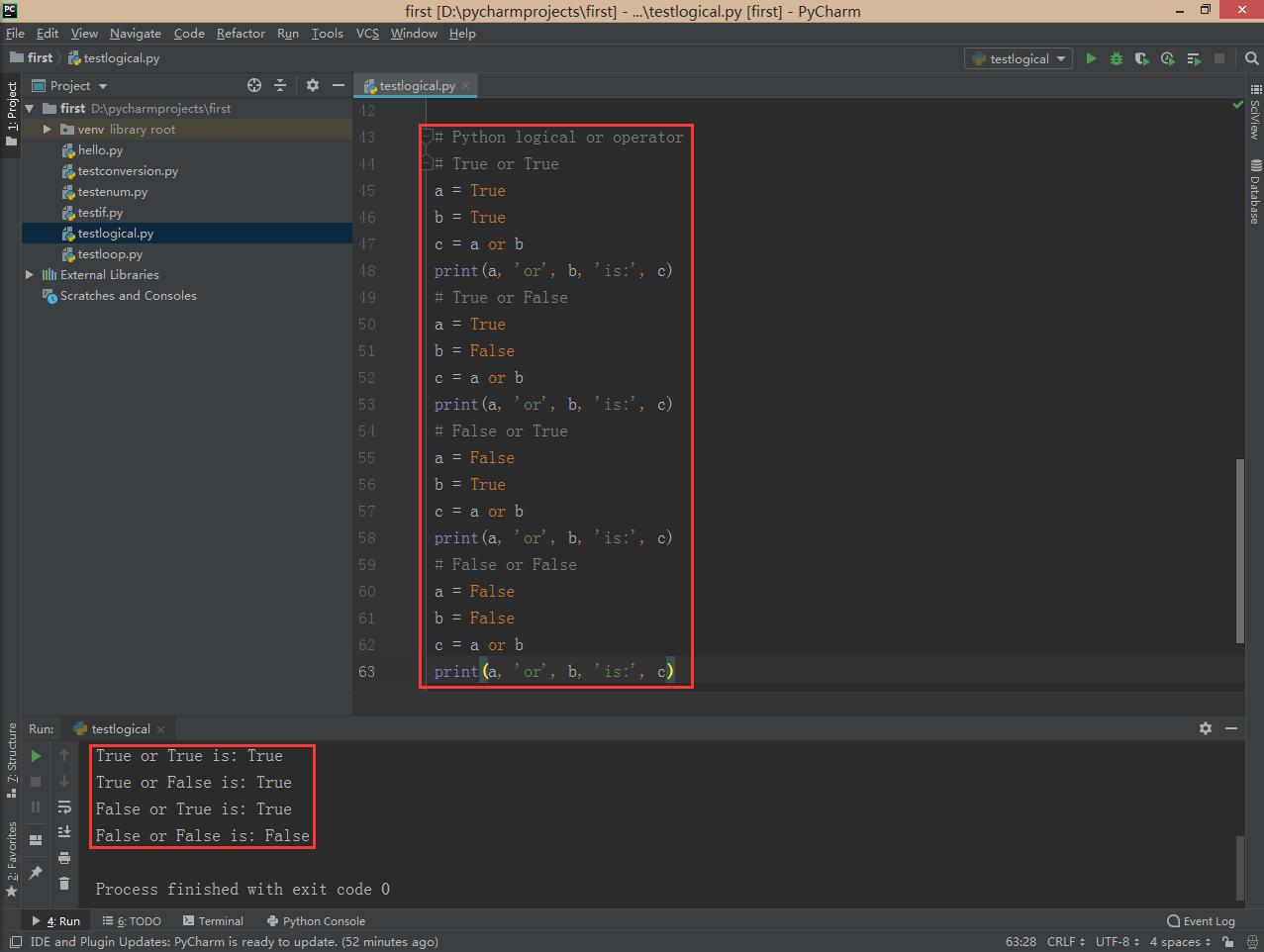
Task: Open Project panel gear settings
Action: (313, 85)
